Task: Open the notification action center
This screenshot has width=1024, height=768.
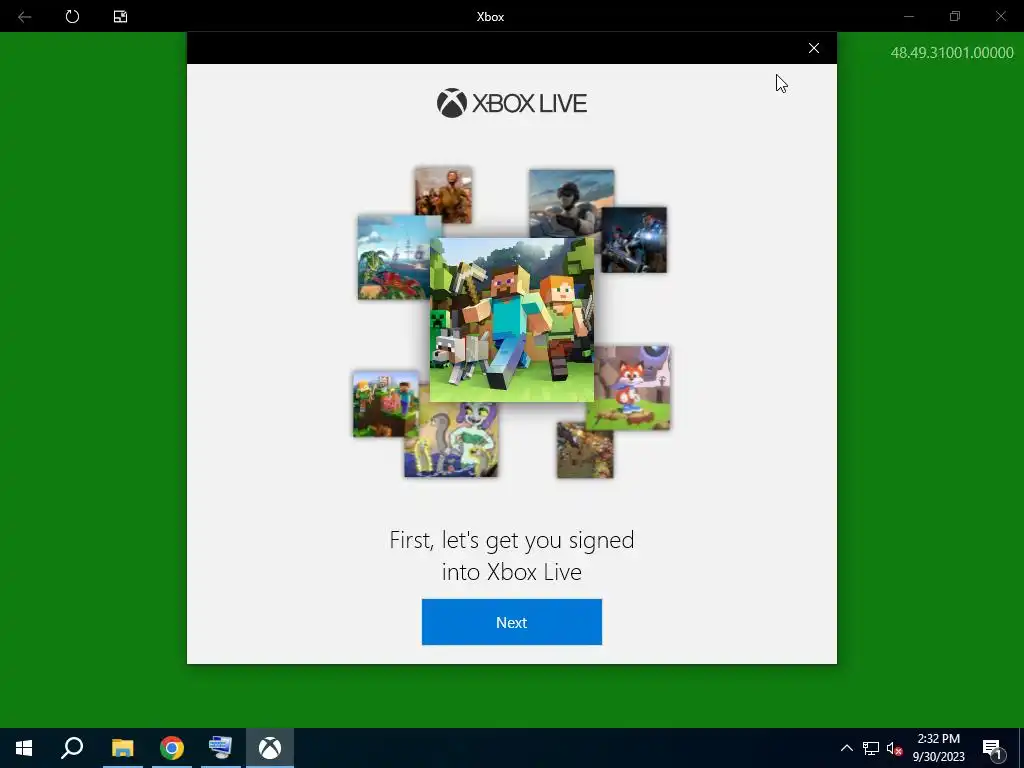Action: (993, 748)
